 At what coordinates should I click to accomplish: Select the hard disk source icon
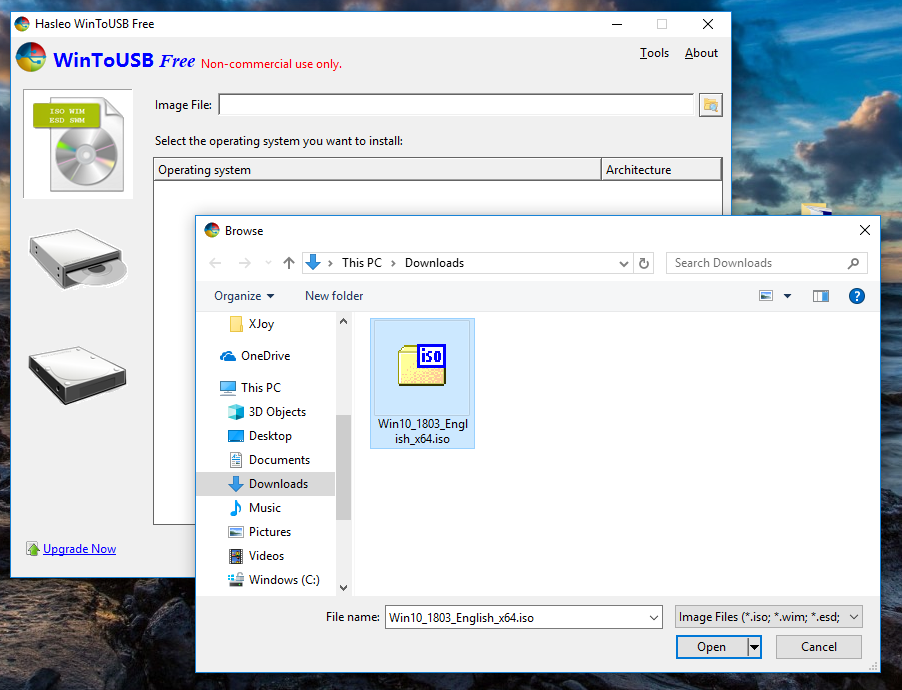click(78, 375)
